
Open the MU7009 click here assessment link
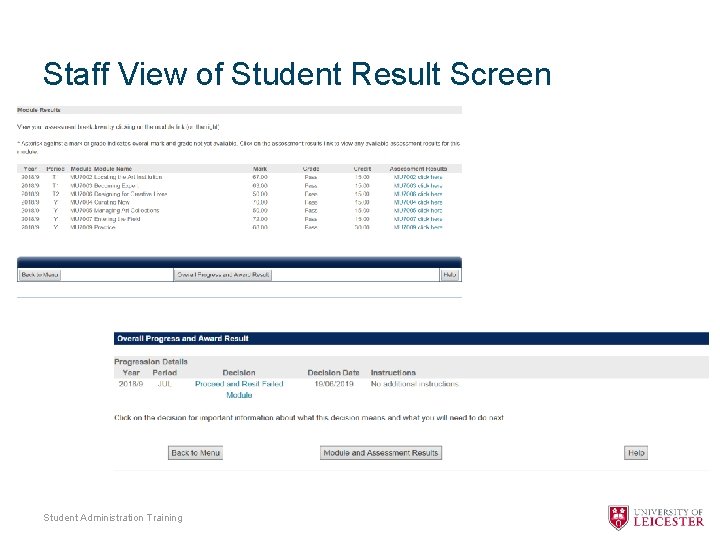(x=418, y=227)
